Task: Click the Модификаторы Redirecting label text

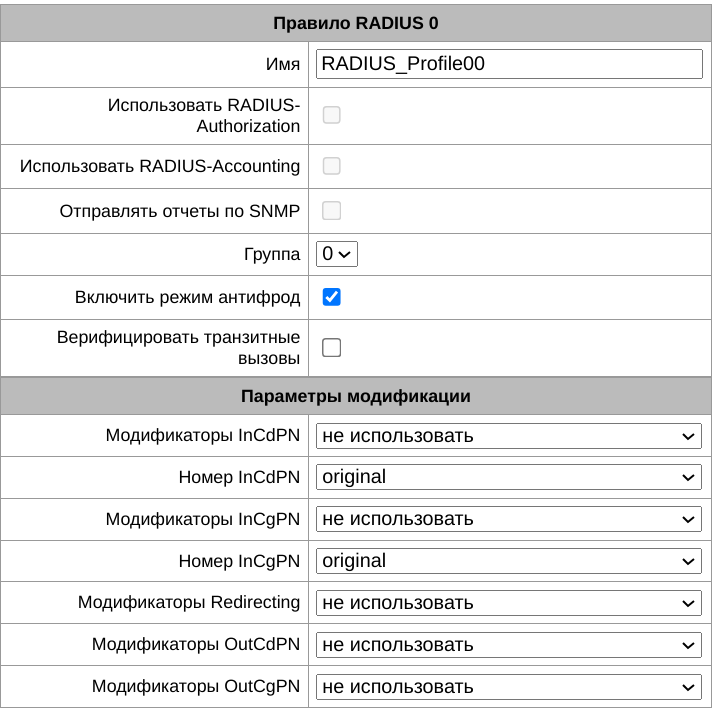Action: point(189,602)
